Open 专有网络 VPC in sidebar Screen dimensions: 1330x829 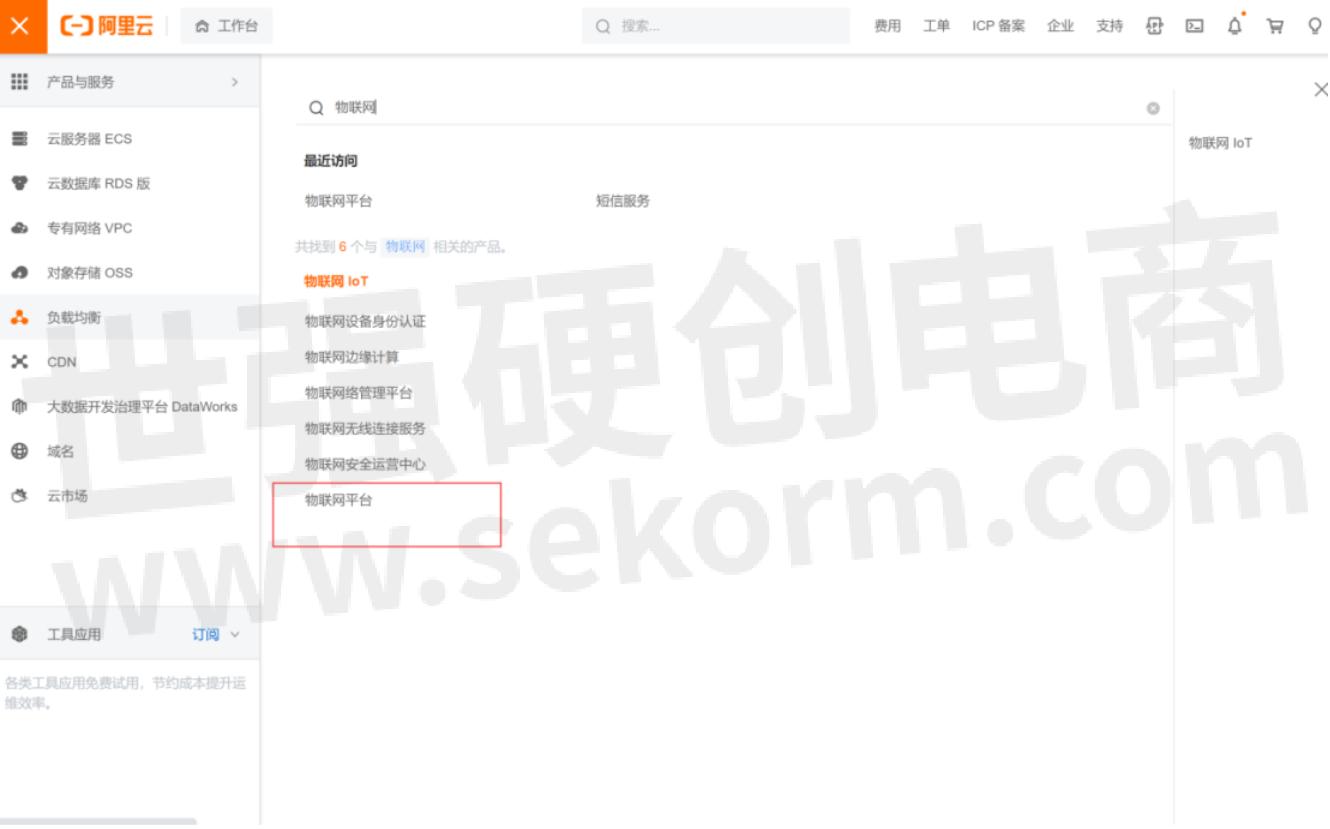coord(90,228)
